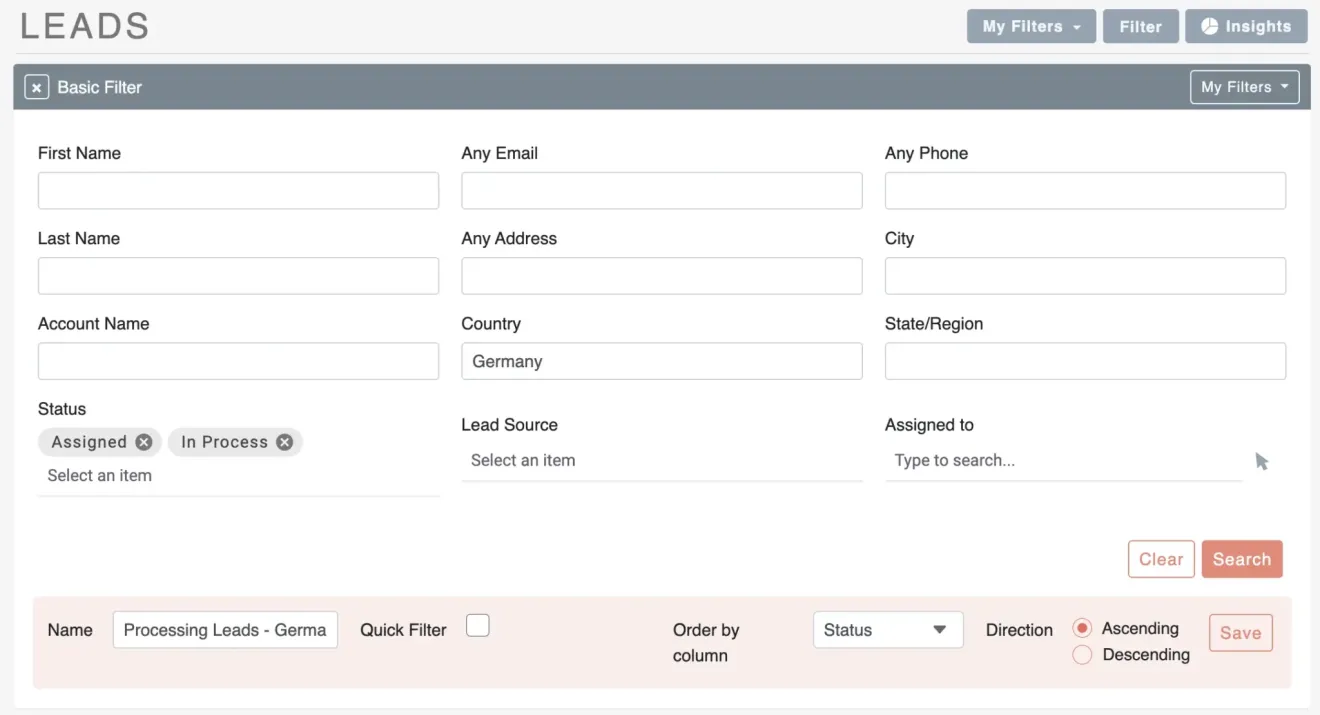Click the globe icon on the Insights button
Image resolution: width=1320 pixels, height=715 pixels.
[x=1209, y=26]
